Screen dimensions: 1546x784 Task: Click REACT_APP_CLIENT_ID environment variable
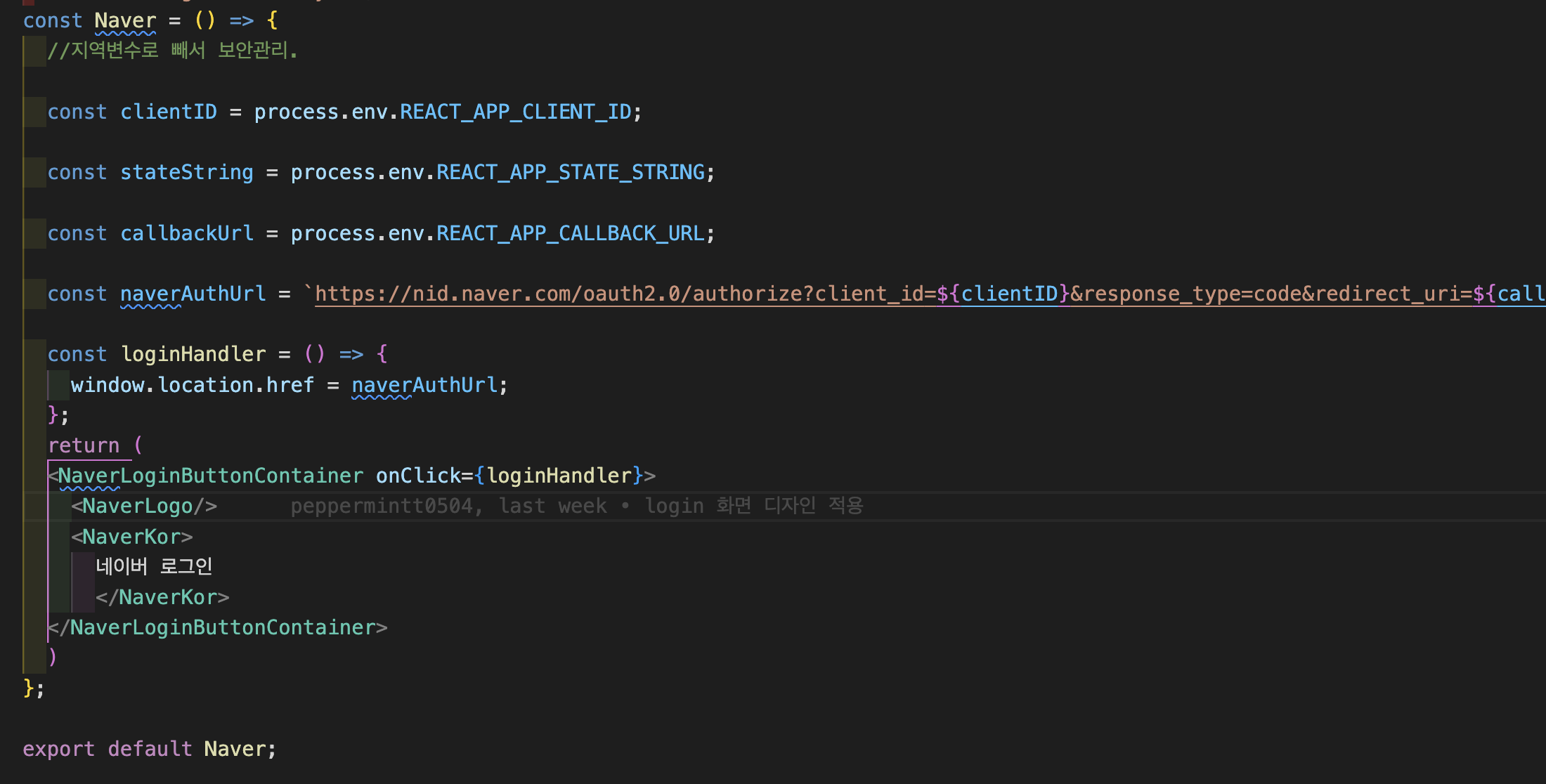point(516,112)
